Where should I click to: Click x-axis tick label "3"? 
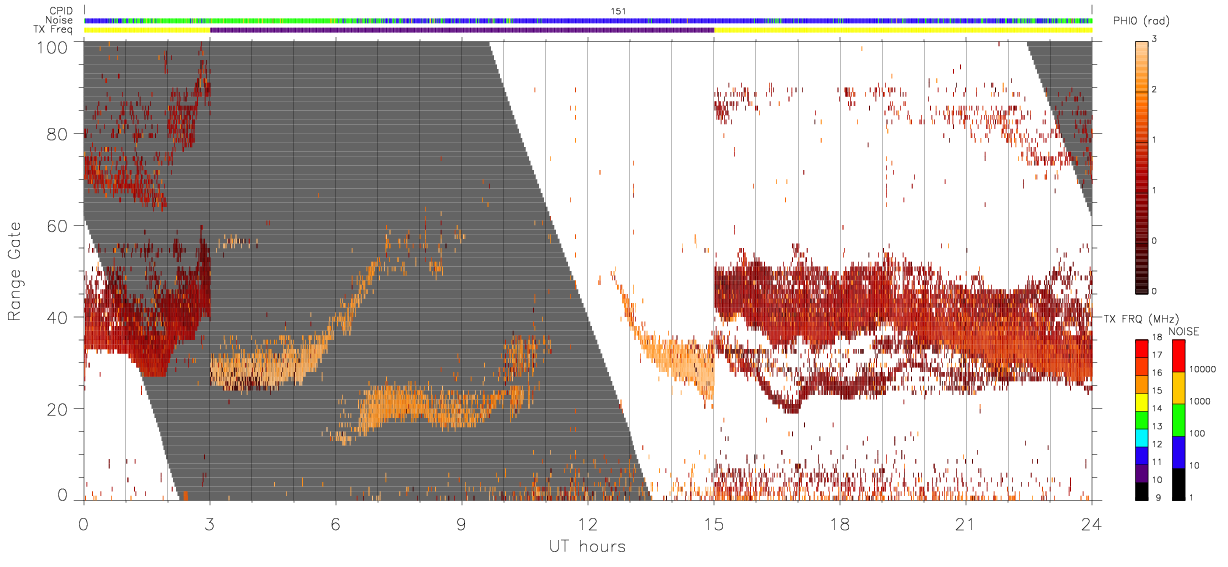pos(209,523)
